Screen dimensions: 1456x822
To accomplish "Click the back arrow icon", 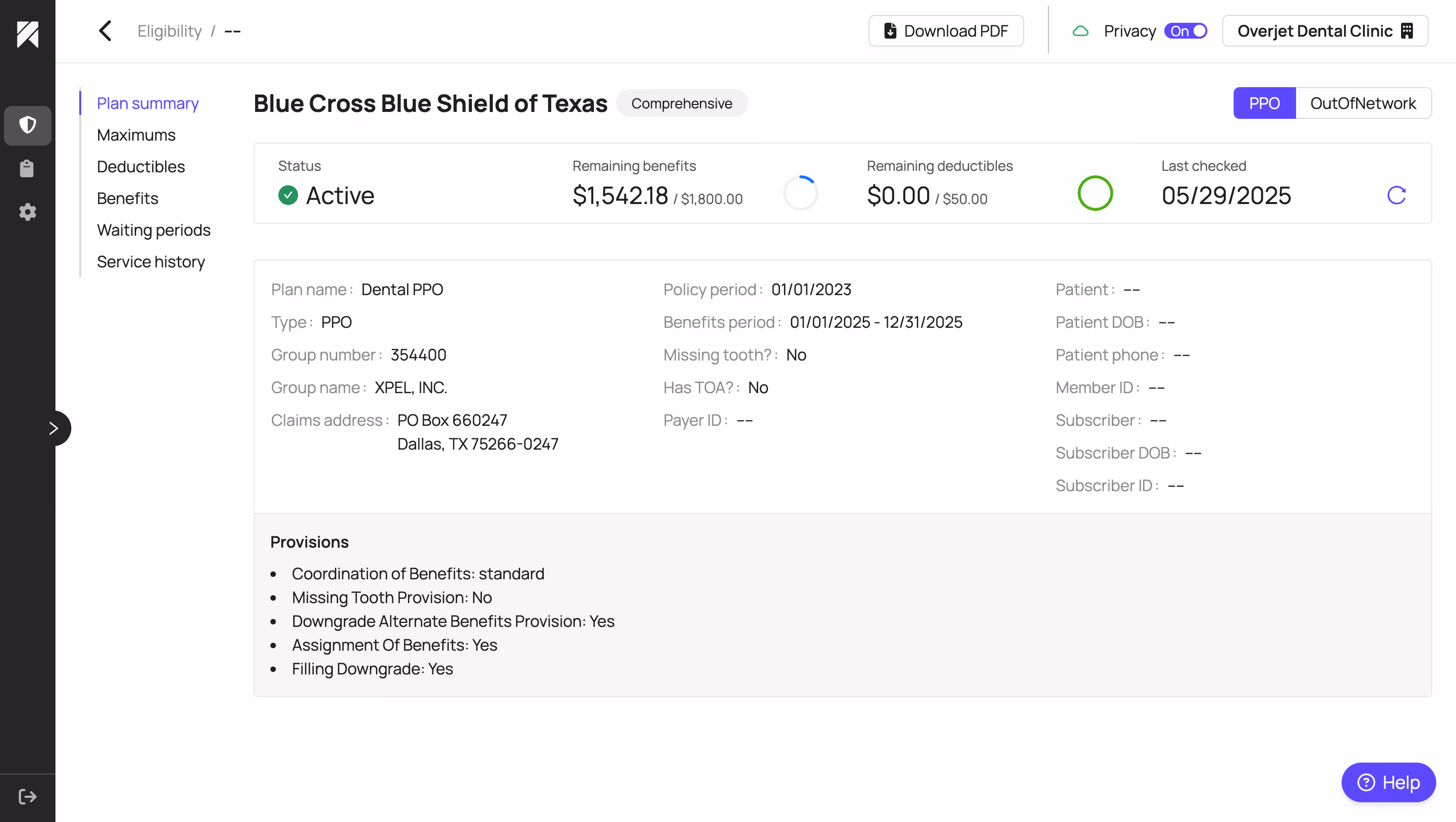I will click(105, 31).
